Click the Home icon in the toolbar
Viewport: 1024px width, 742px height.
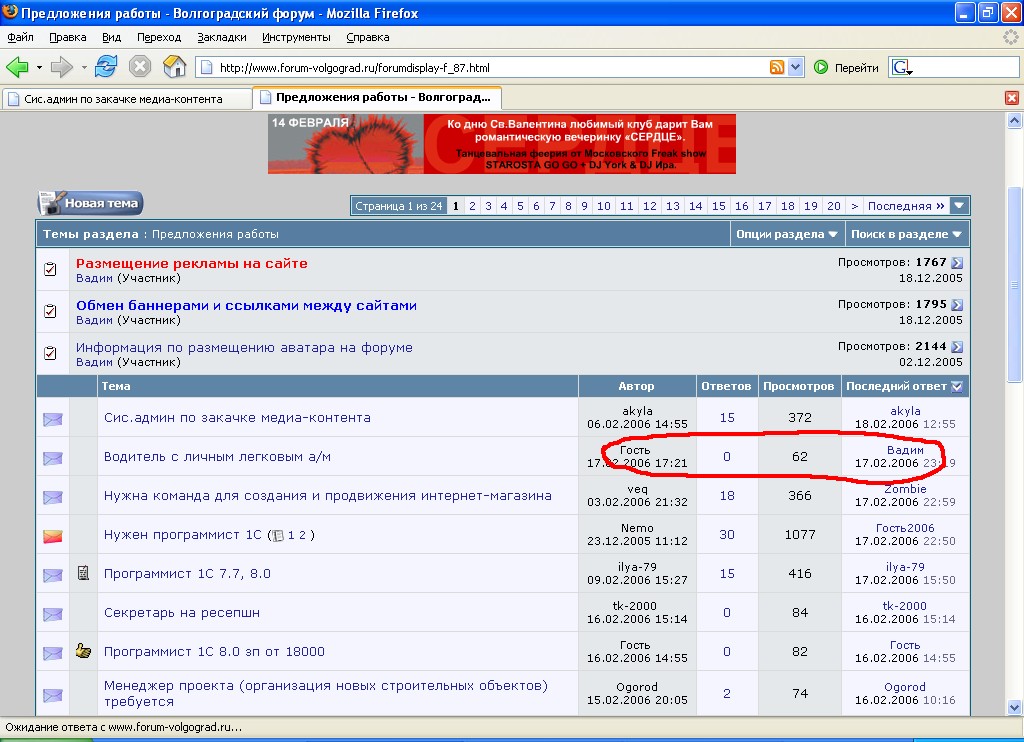(174, 67)
